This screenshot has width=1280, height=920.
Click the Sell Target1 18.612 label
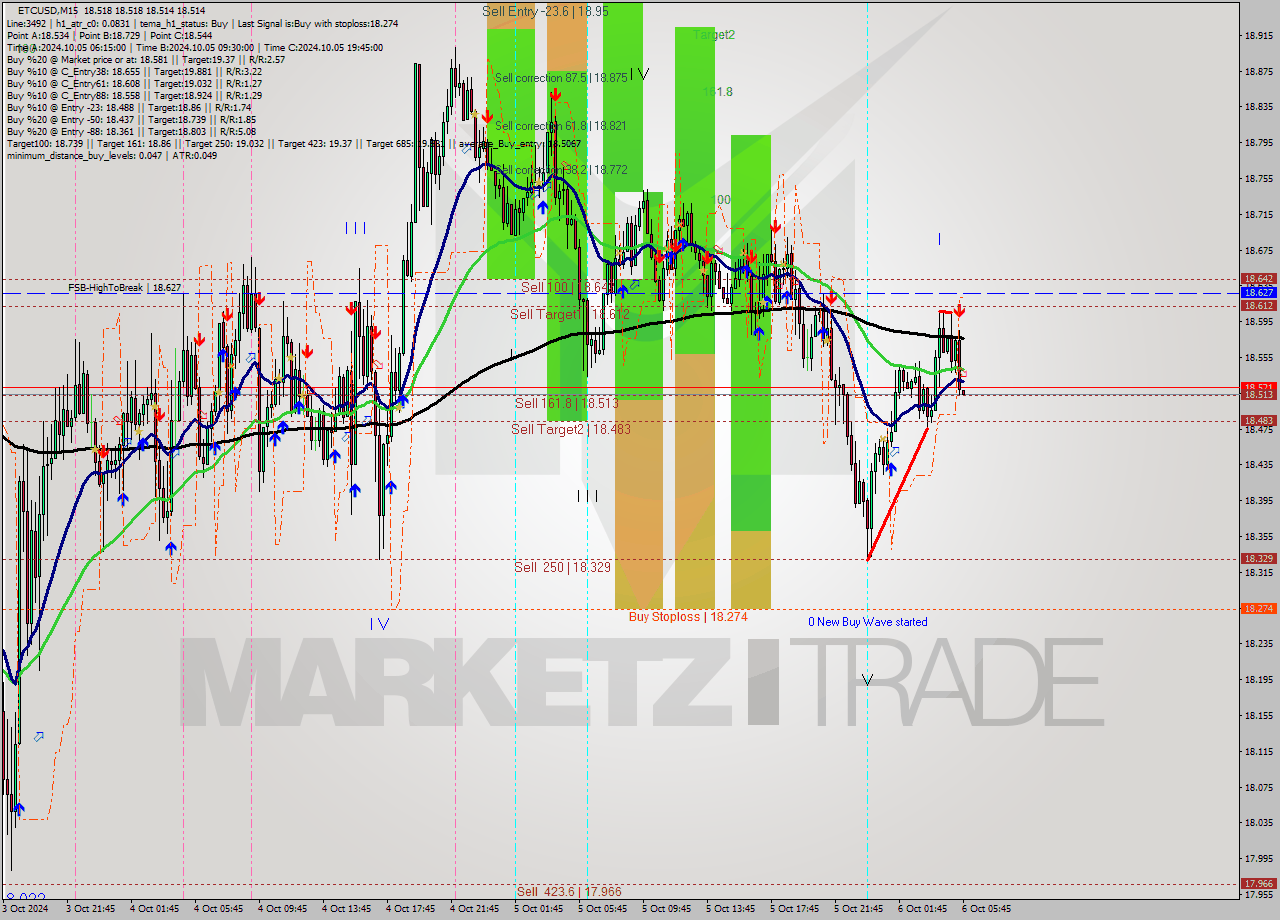click(570, 314)
